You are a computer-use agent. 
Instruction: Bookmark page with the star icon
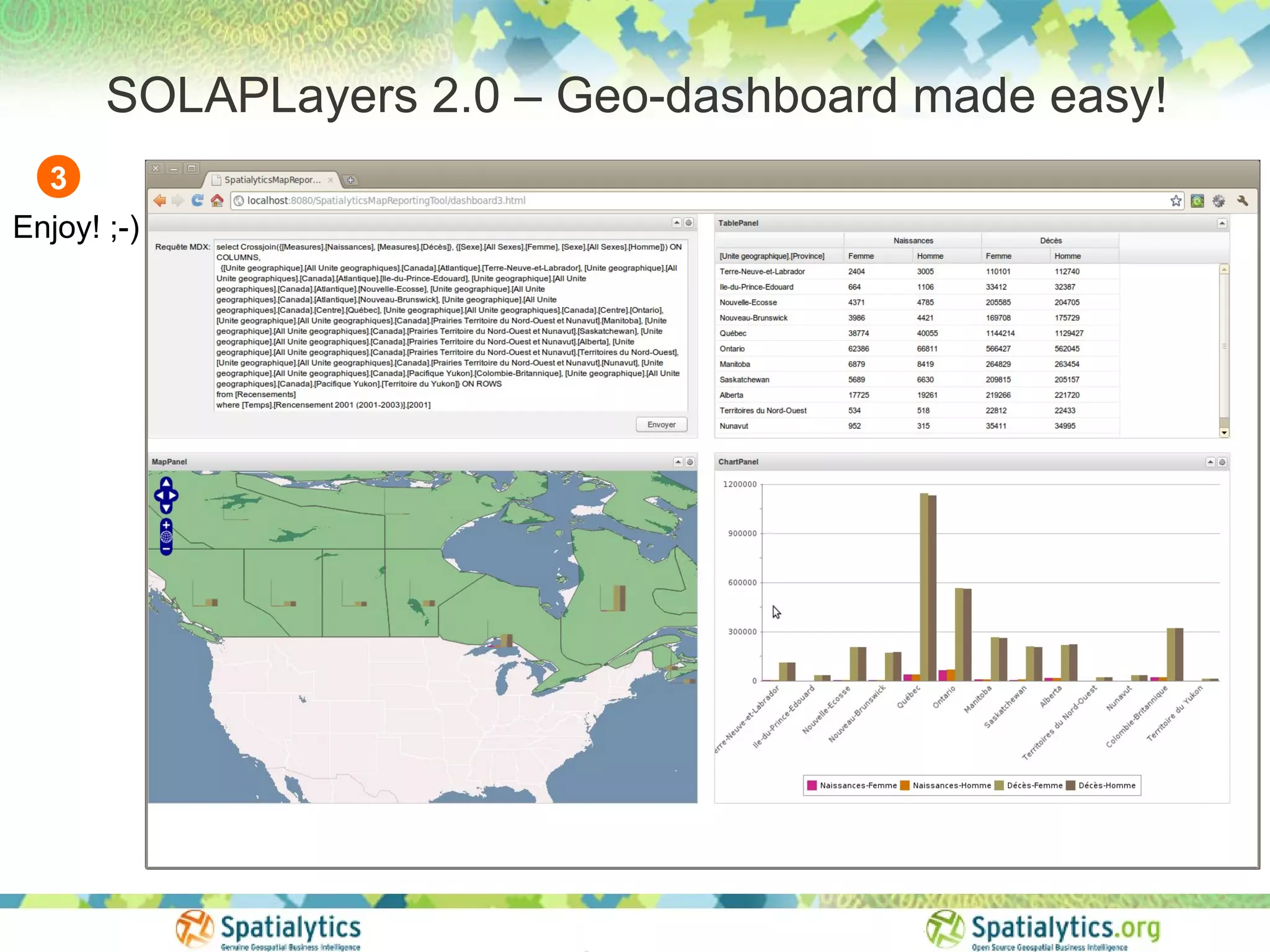[x=1176, y=200]
